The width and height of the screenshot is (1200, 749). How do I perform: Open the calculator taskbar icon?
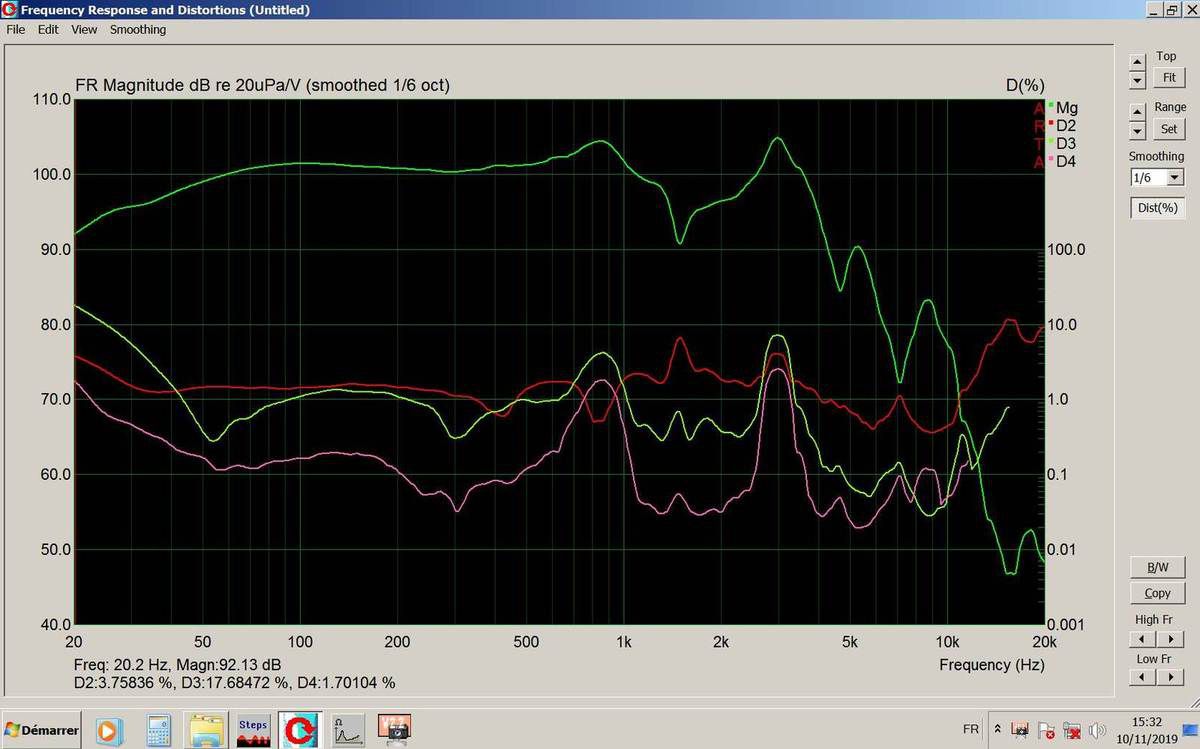(x=158, y=730)
